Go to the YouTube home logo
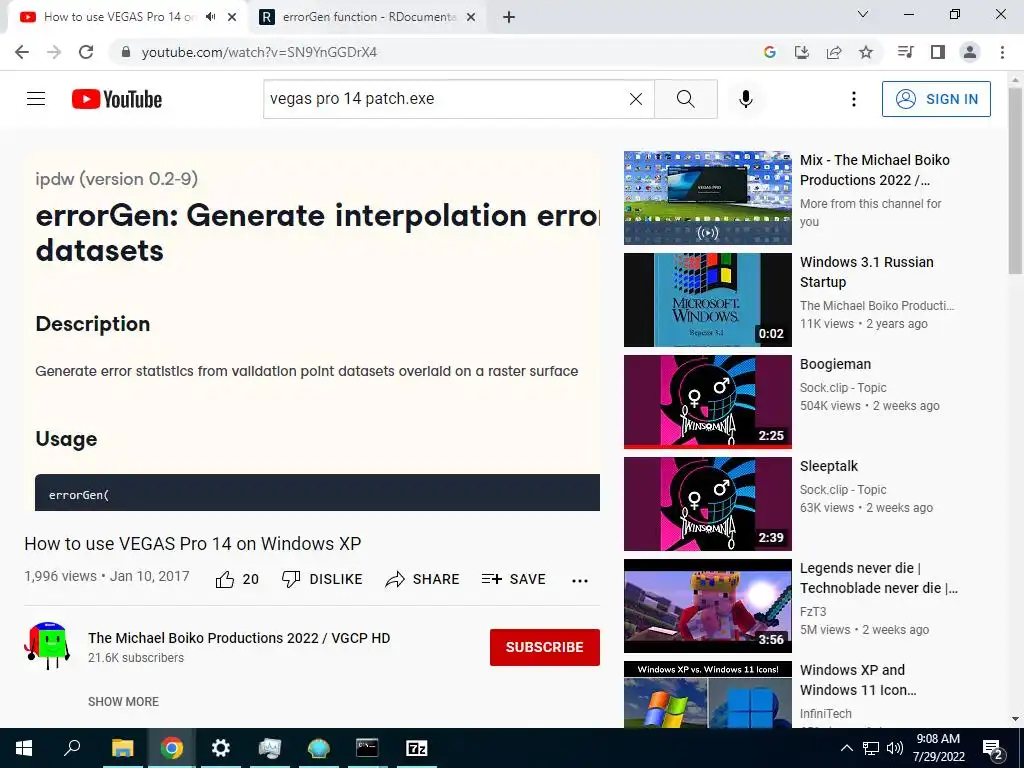1024x768 pixels. pos(117,99)
